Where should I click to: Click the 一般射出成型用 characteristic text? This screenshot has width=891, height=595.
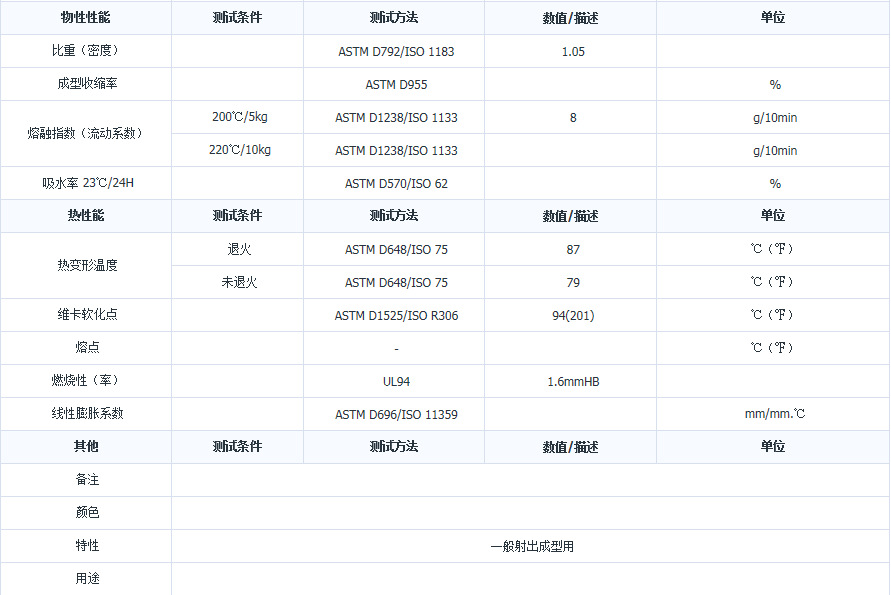(531, 547)
